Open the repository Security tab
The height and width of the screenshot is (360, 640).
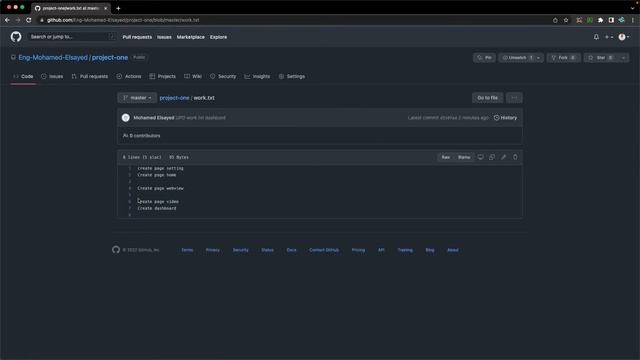click(223, 76)
